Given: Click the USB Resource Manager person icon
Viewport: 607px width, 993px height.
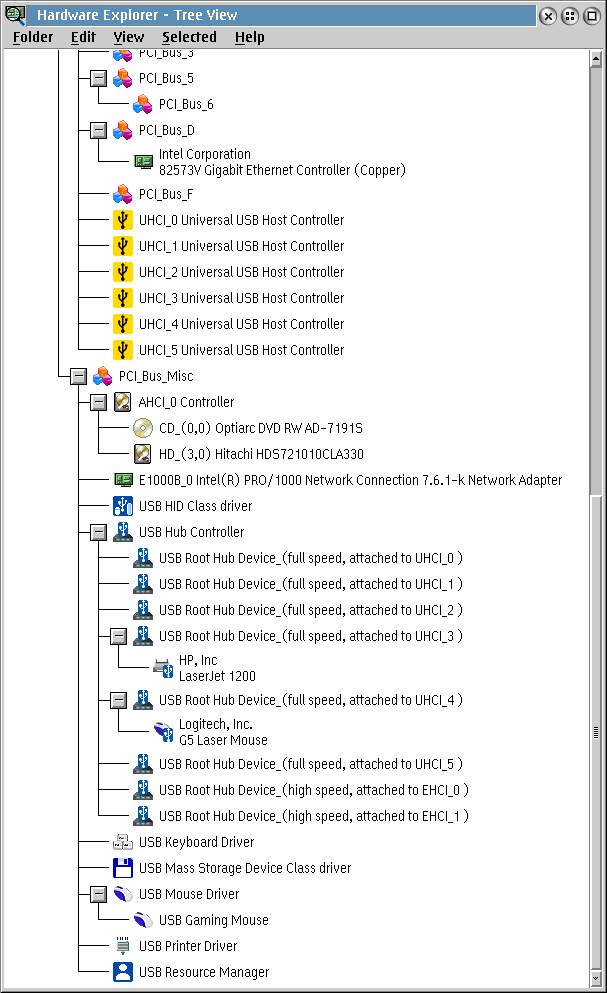Looking at the screenshot, I should click(122, 972).
